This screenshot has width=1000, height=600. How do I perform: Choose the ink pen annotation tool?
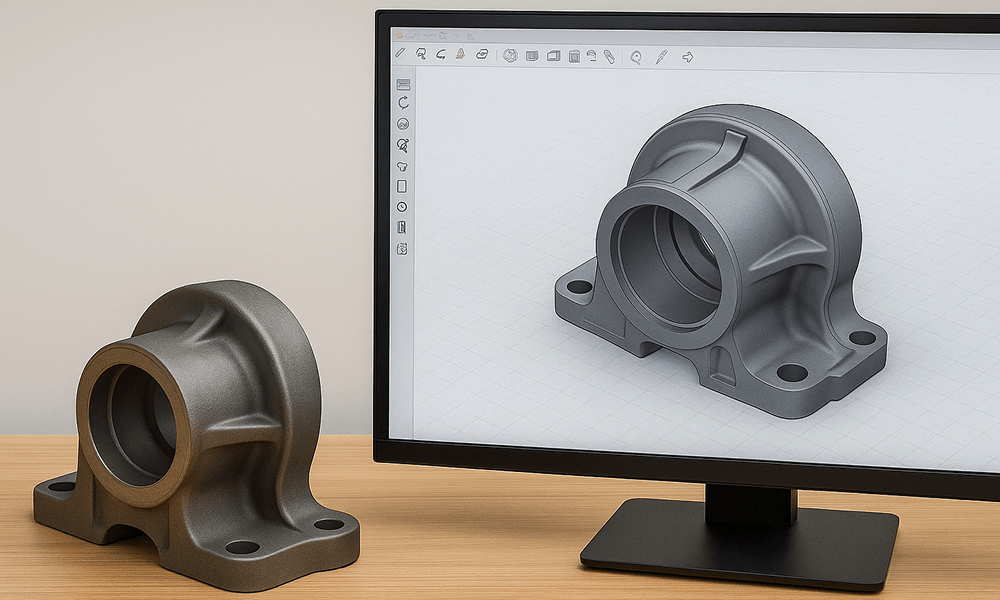pyautogui.click(x=661, y=55)
